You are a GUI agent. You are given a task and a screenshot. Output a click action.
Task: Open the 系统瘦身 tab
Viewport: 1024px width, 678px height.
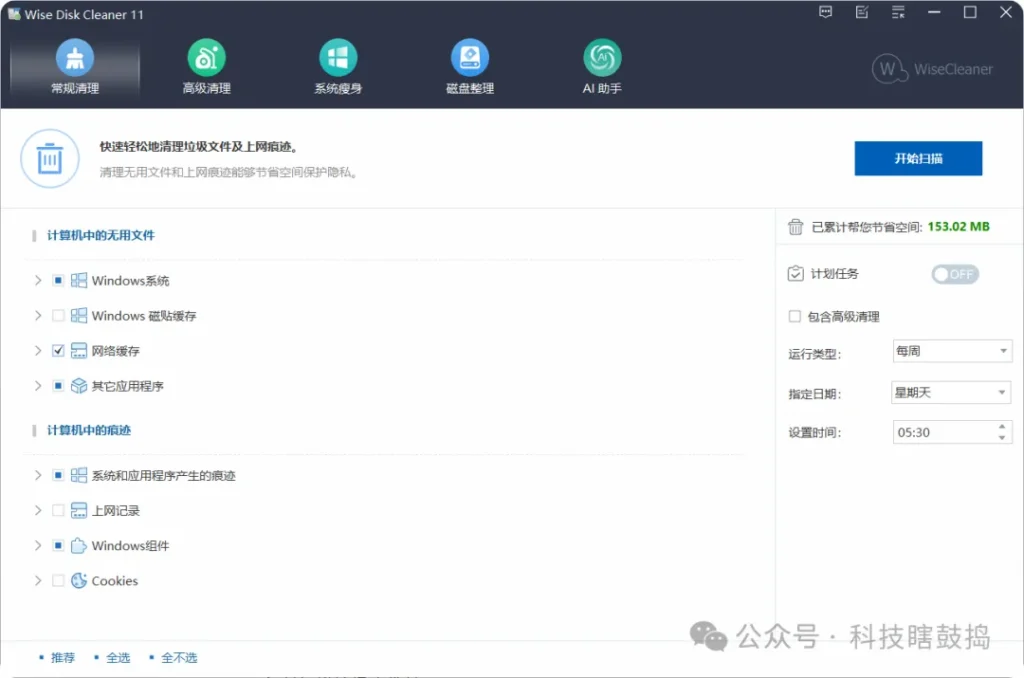click(338, 67)
